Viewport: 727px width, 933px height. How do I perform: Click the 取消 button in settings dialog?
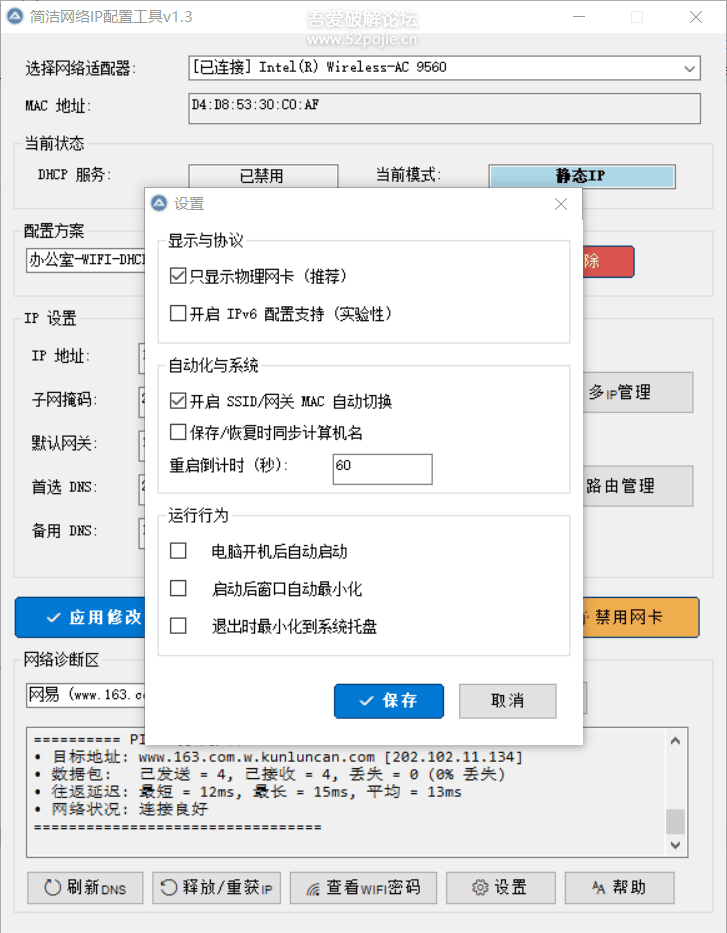[507, 701]
